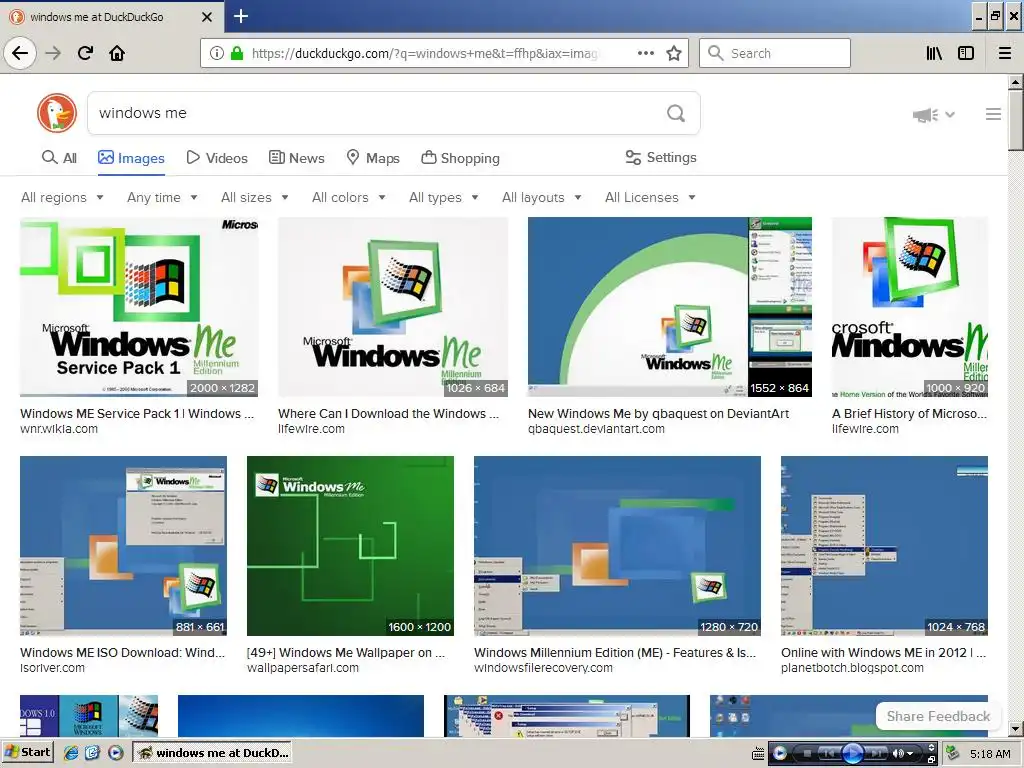Launch Windows Media Player from Quick Launch
This screenshot has width=1024, height=768.
pyautogui.click(x=115, y=752)
